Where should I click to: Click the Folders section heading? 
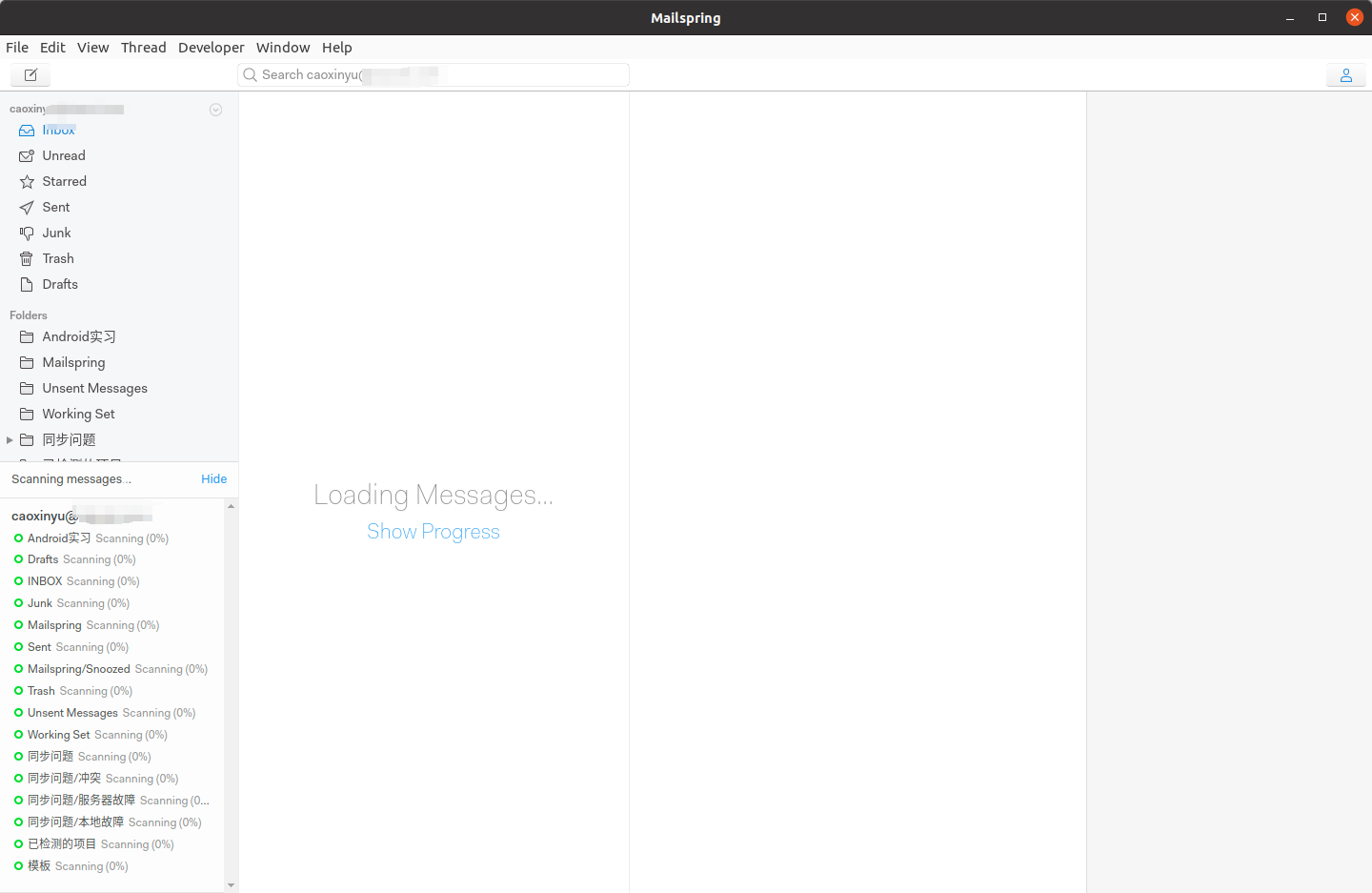pos(29,315)
